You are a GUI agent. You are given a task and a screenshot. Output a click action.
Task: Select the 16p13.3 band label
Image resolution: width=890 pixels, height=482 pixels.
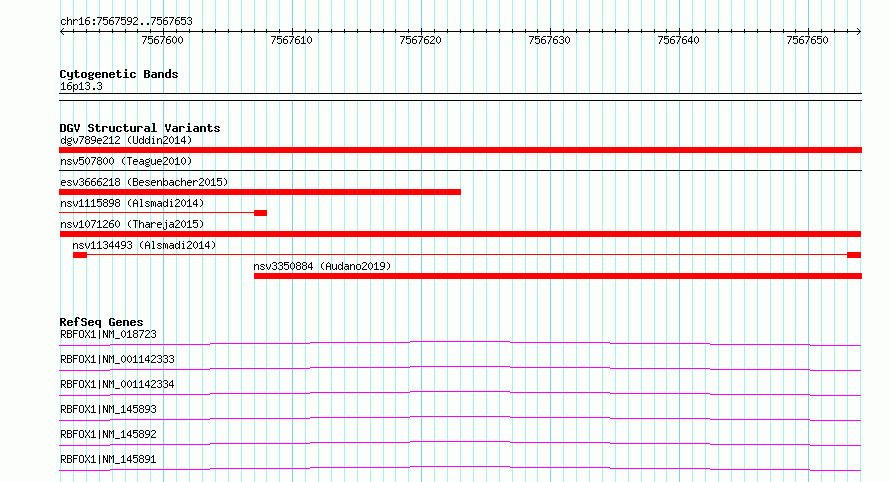(81, 86)
